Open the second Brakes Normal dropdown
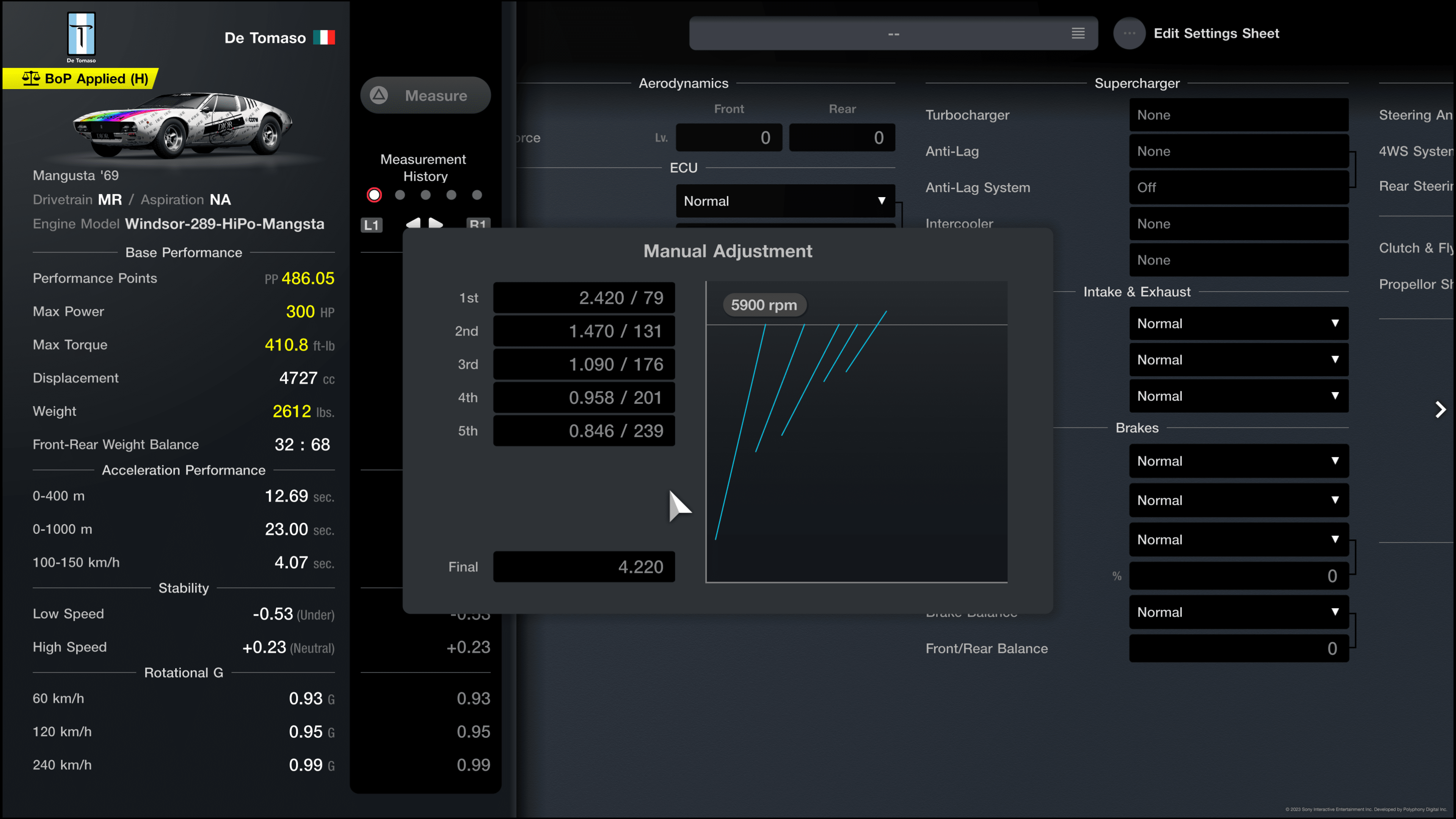 [1239, 500]
